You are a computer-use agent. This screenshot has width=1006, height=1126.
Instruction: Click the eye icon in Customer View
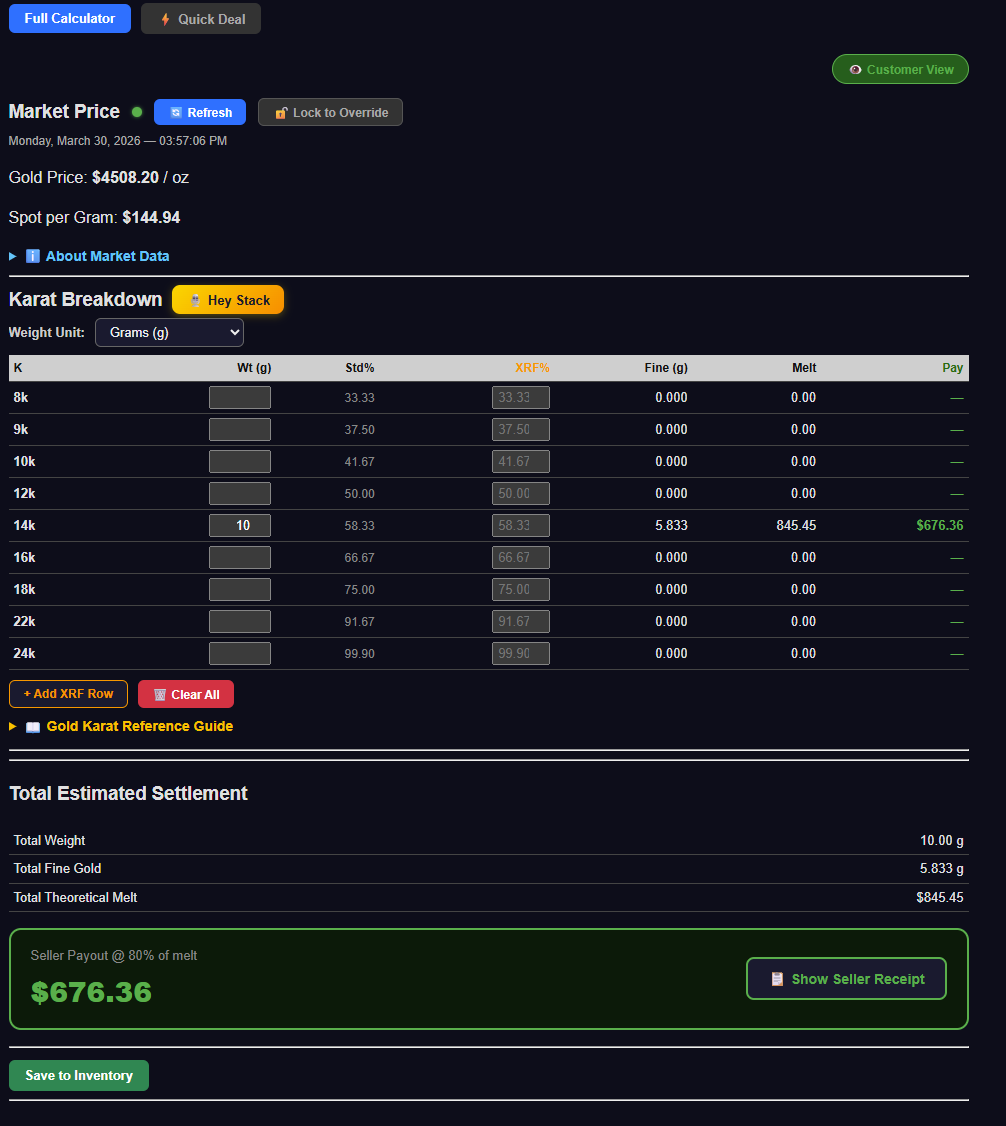click(854, 70)
